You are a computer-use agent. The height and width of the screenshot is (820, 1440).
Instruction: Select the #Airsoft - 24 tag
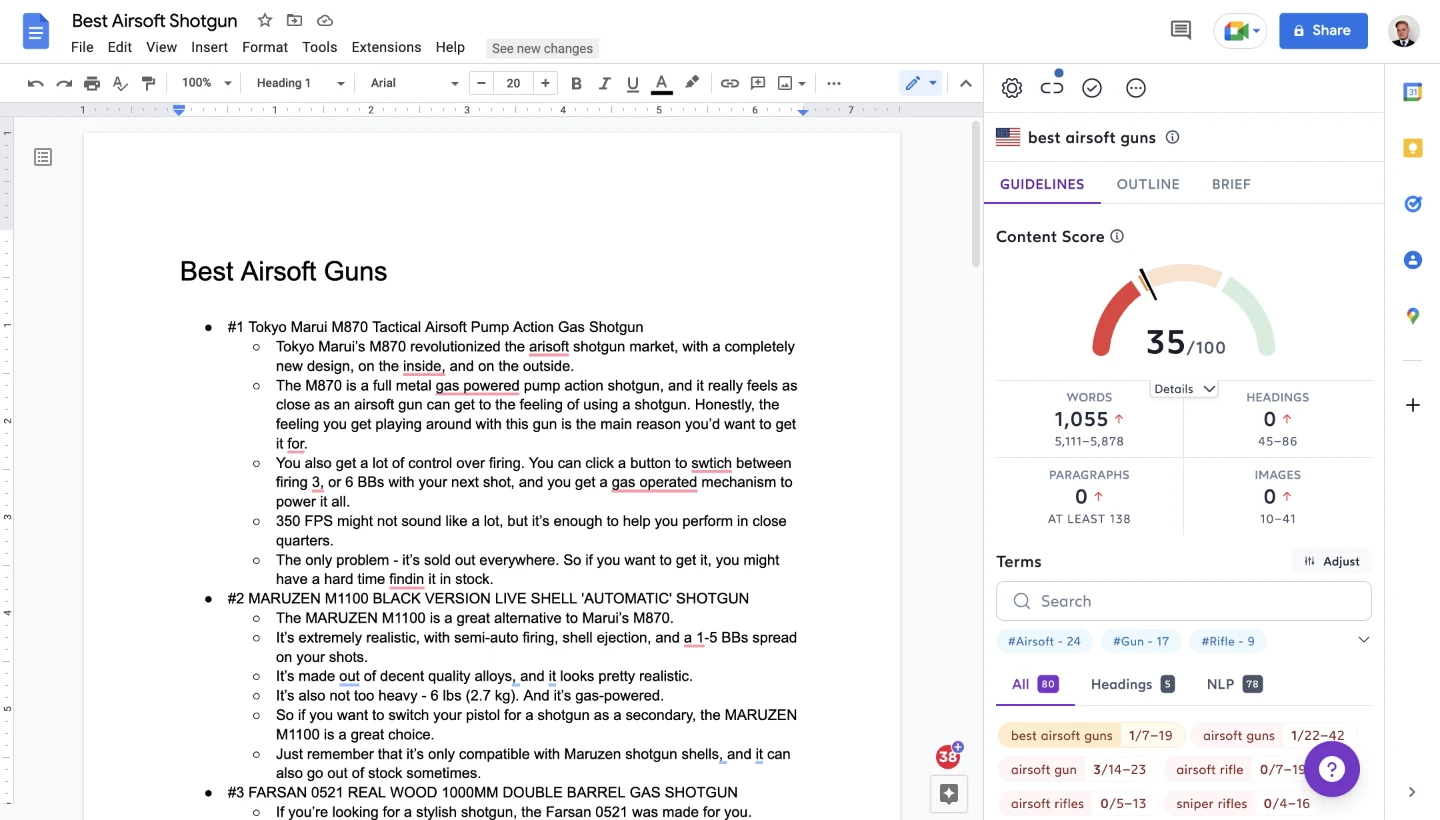click(x=1044, y=641)
